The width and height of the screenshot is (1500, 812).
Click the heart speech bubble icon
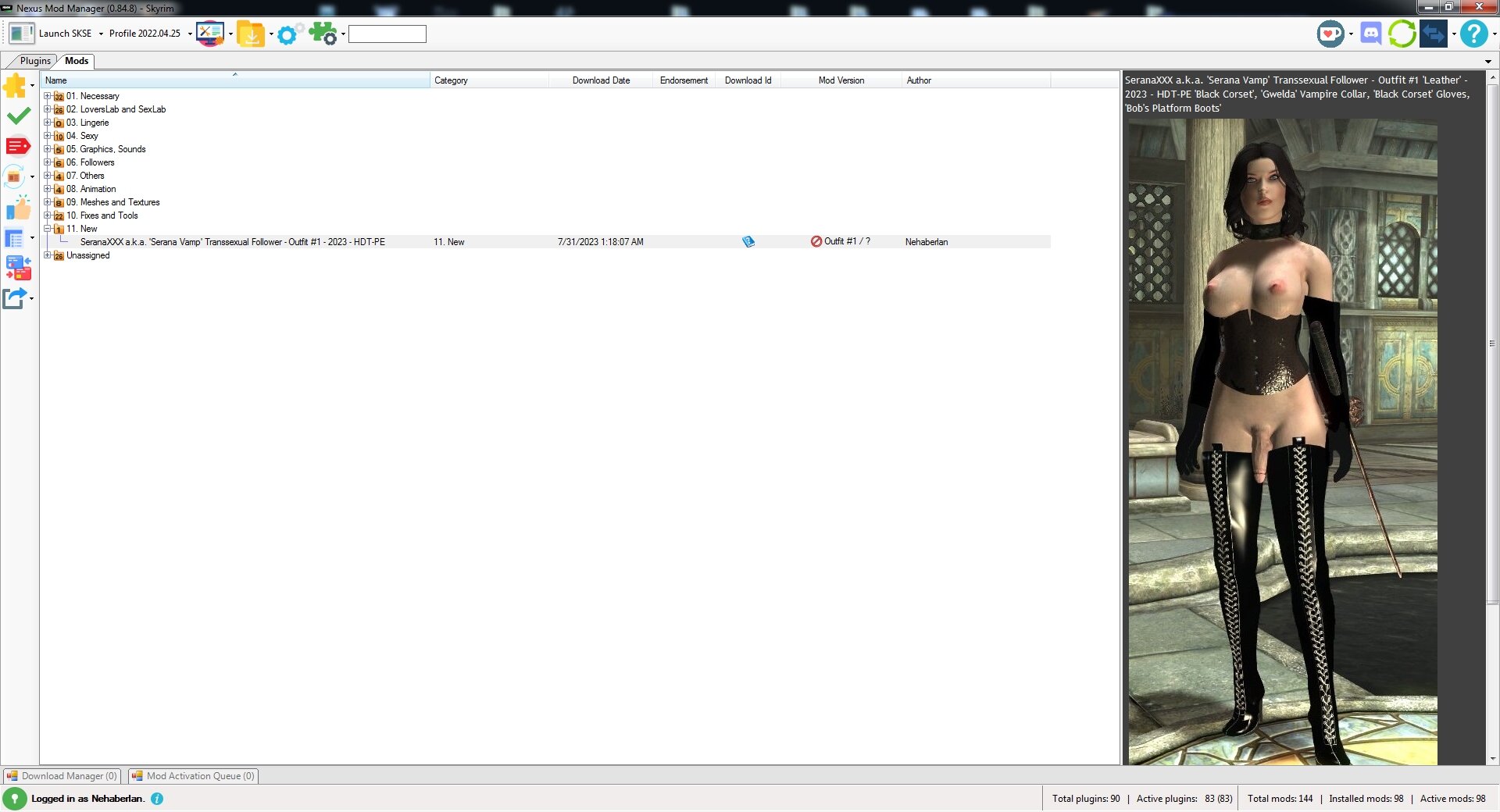[x=1330, y=34]
